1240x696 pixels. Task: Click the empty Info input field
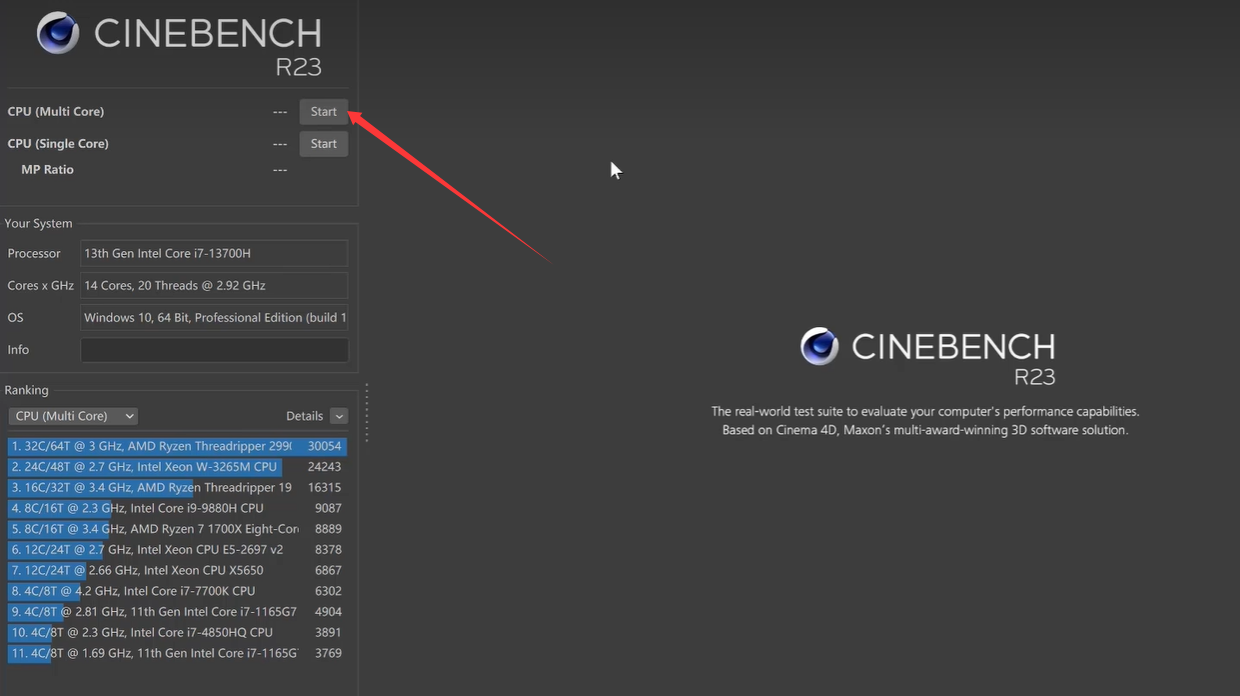[214, 350]
